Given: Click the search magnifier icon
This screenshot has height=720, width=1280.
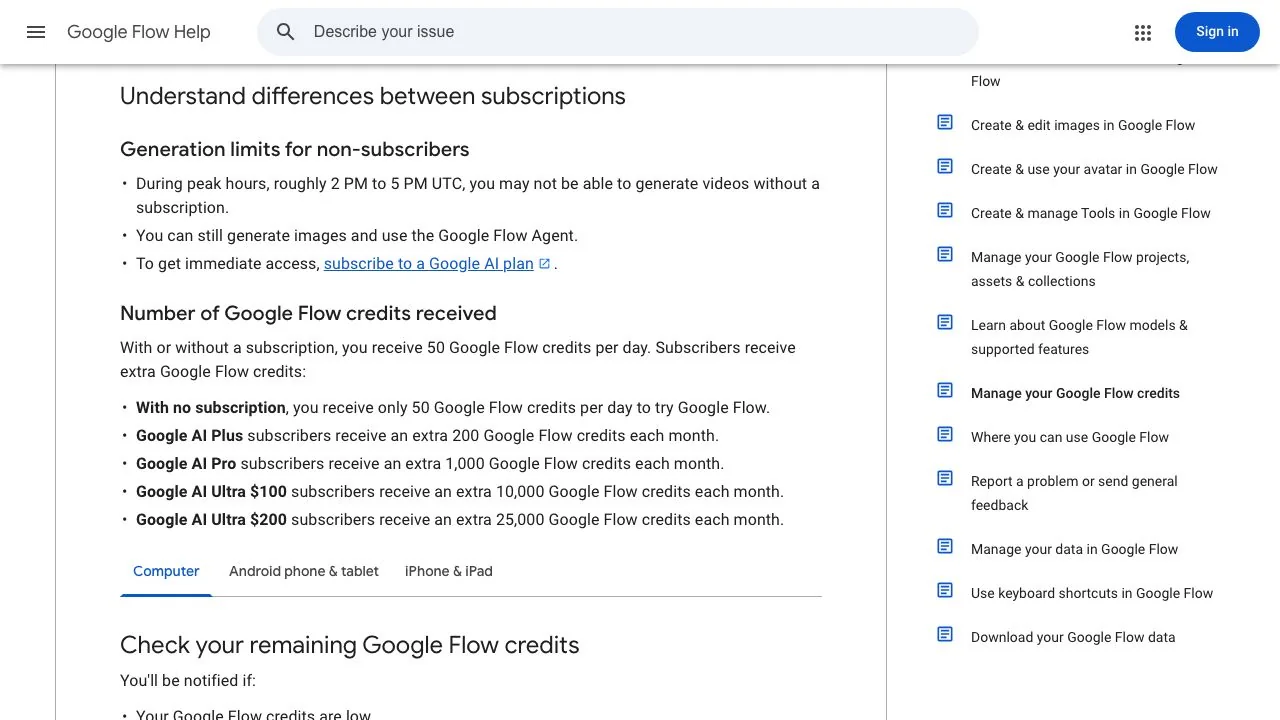Looking at the screenshot, I should click(286, 32).
